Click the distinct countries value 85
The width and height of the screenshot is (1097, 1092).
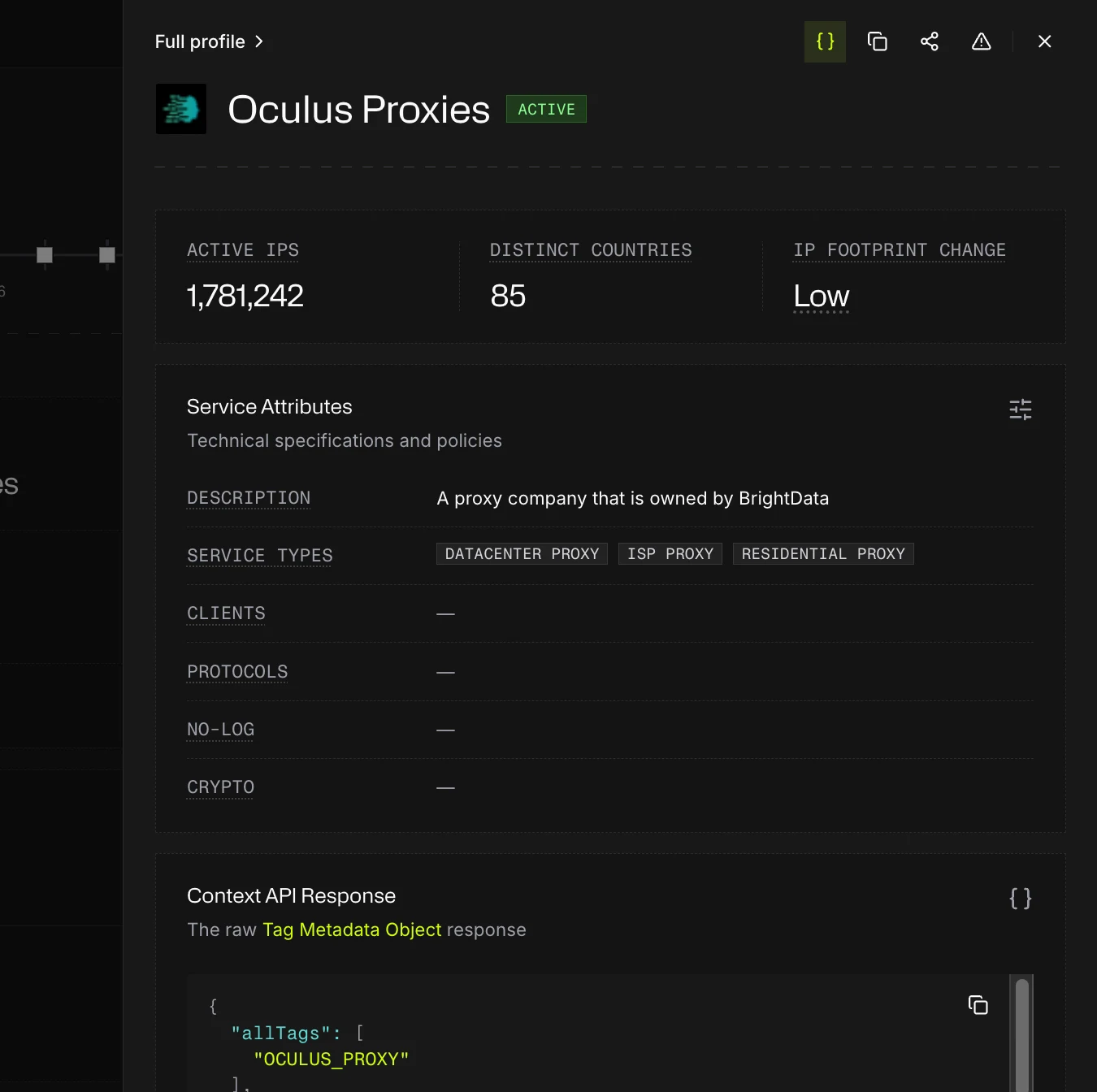click(x=508, y=296)
